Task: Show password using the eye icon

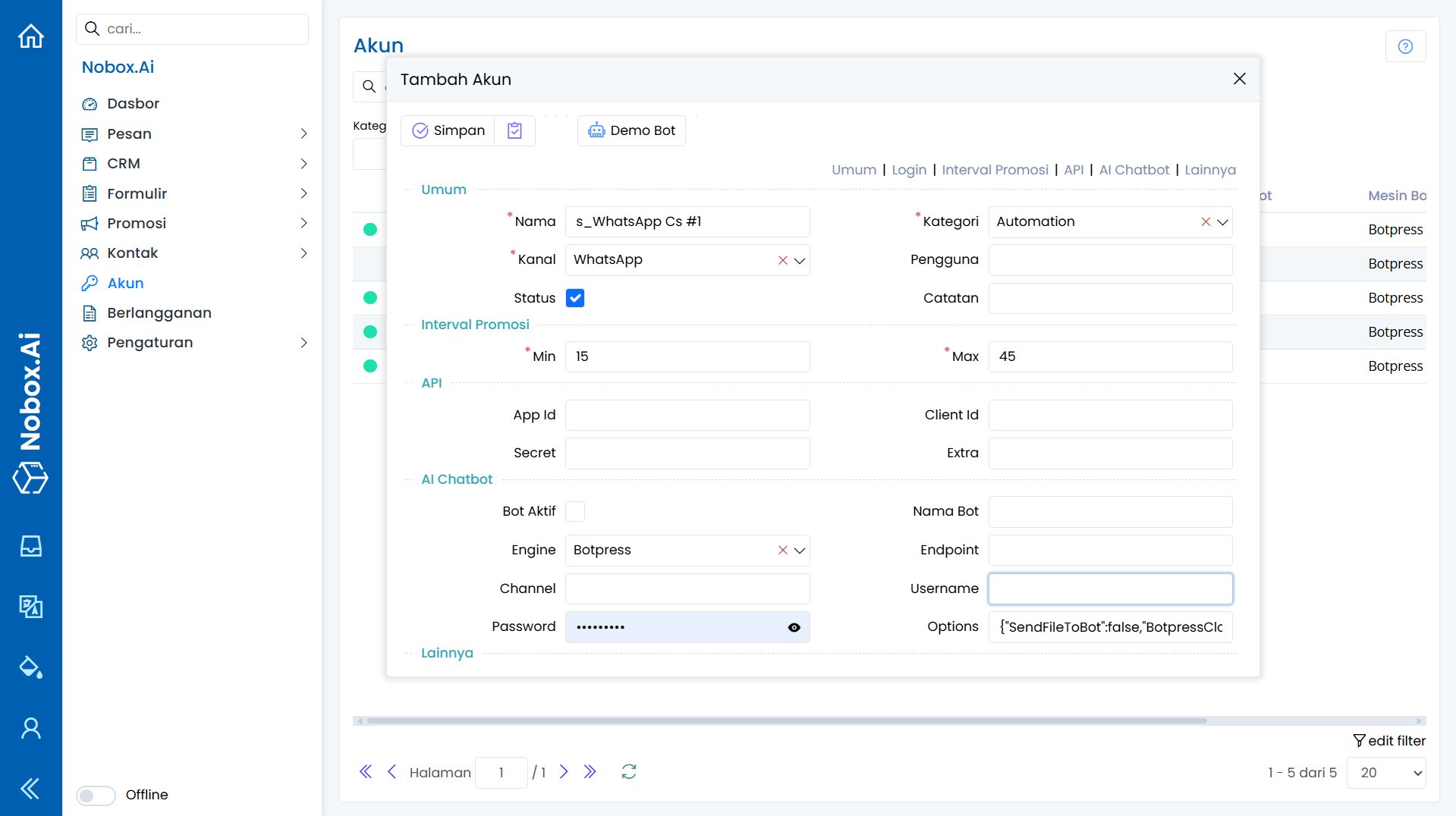Action: (x=794, y=627)
